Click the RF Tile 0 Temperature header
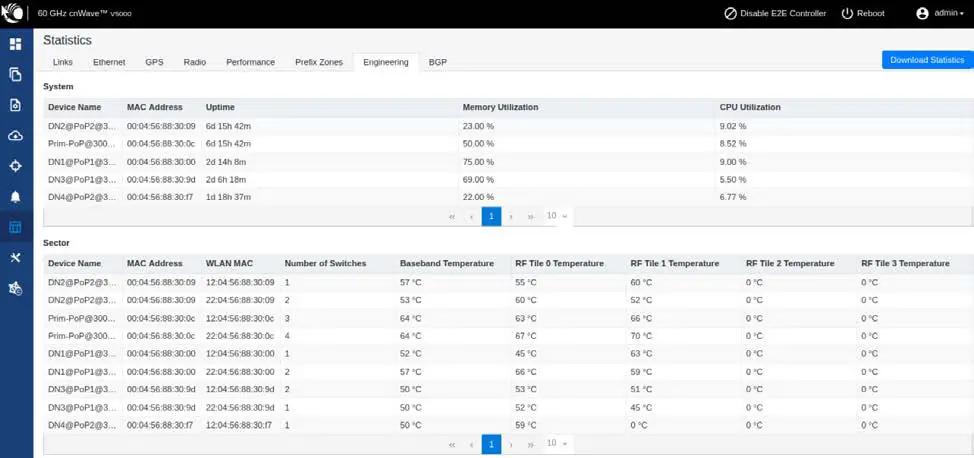This screenshot has height=458, width=974. (560, 263)
